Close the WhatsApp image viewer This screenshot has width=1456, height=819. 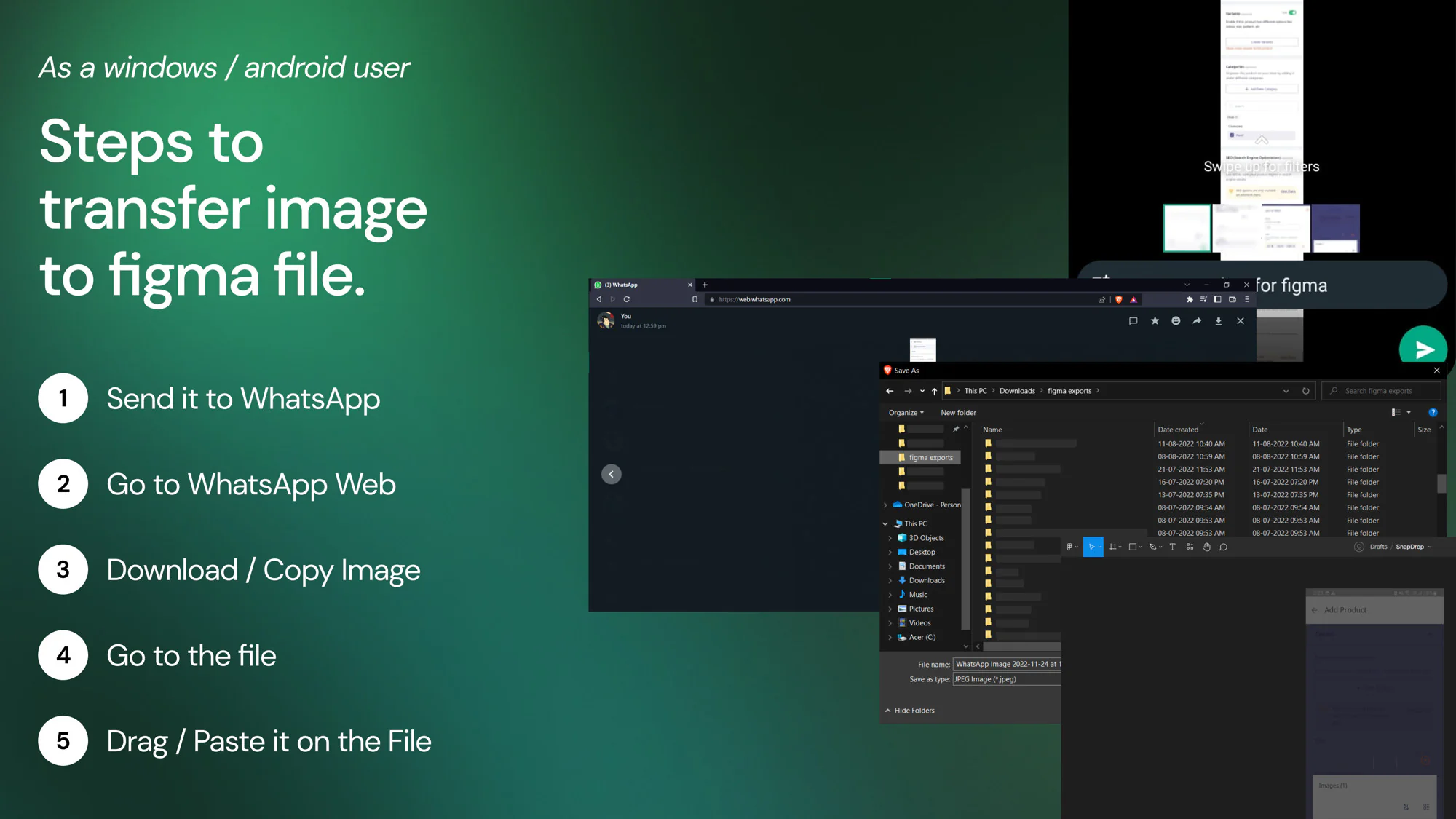tap(1241, 321)
